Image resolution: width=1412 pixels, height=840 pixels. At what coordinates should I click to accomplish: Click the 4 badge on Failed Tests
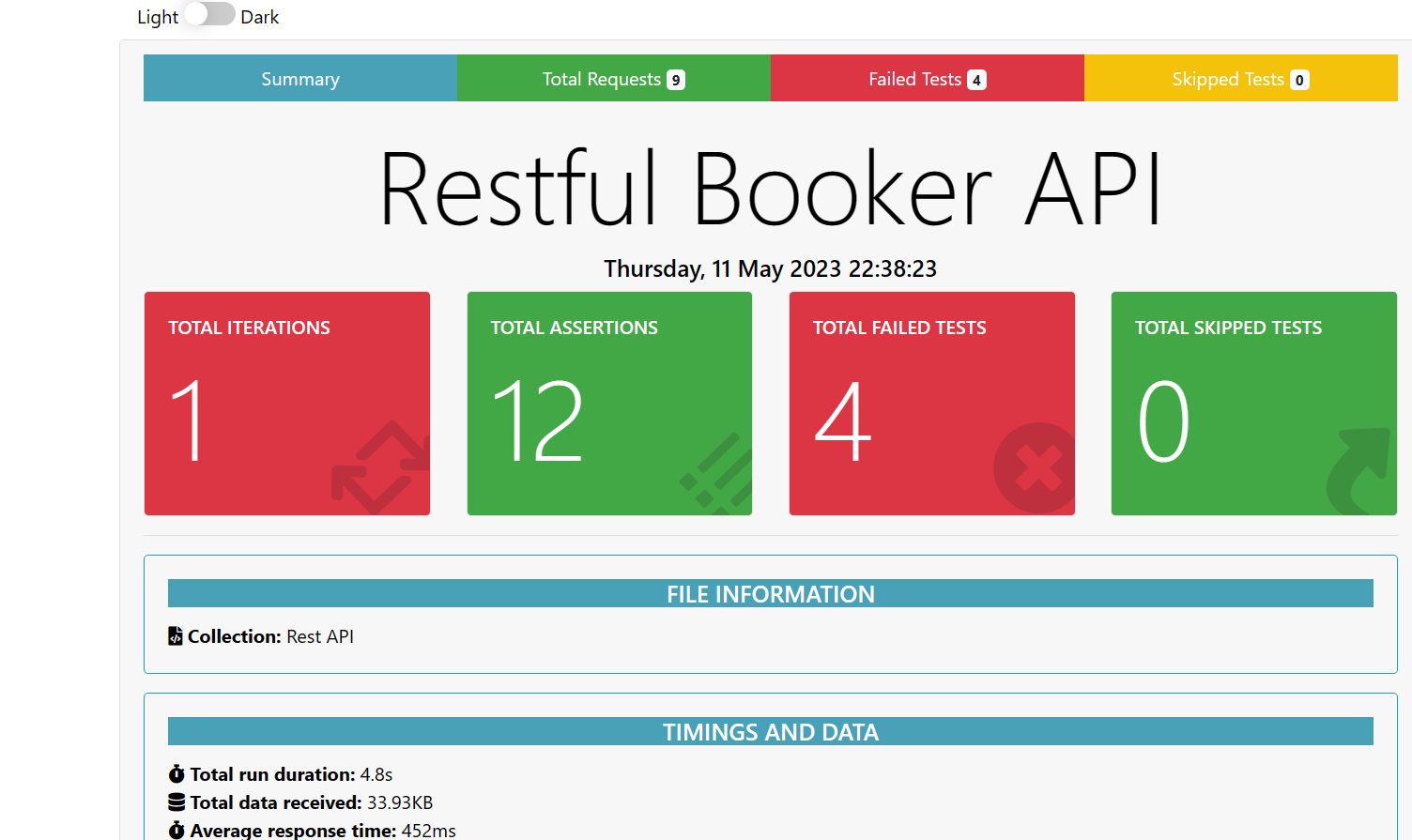976,80
